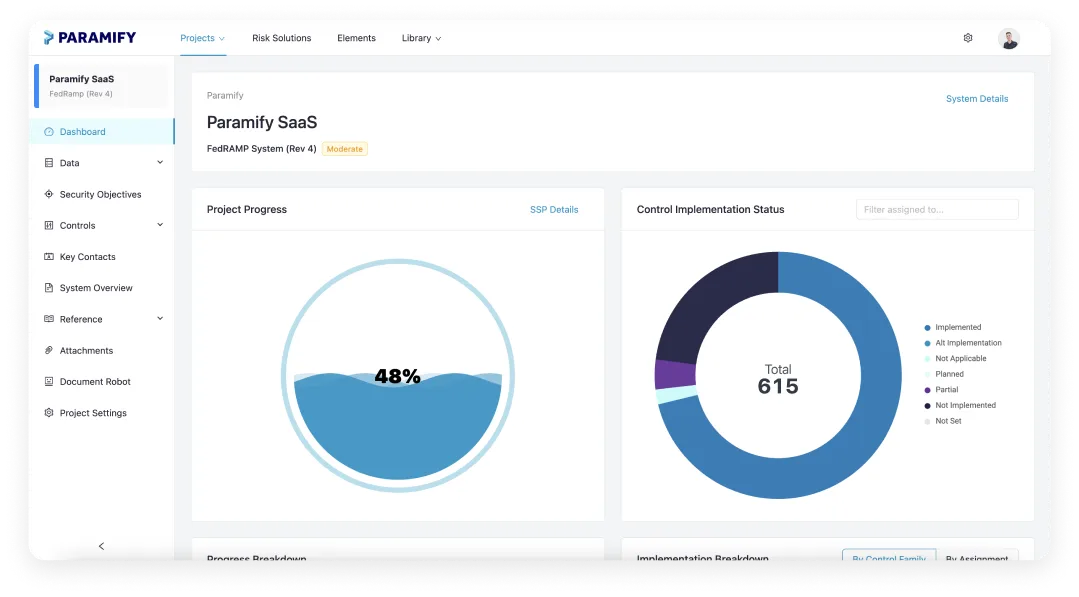Open the application settings gear near the avatar
1079x597 pixels.
click(x=967, y=37)
